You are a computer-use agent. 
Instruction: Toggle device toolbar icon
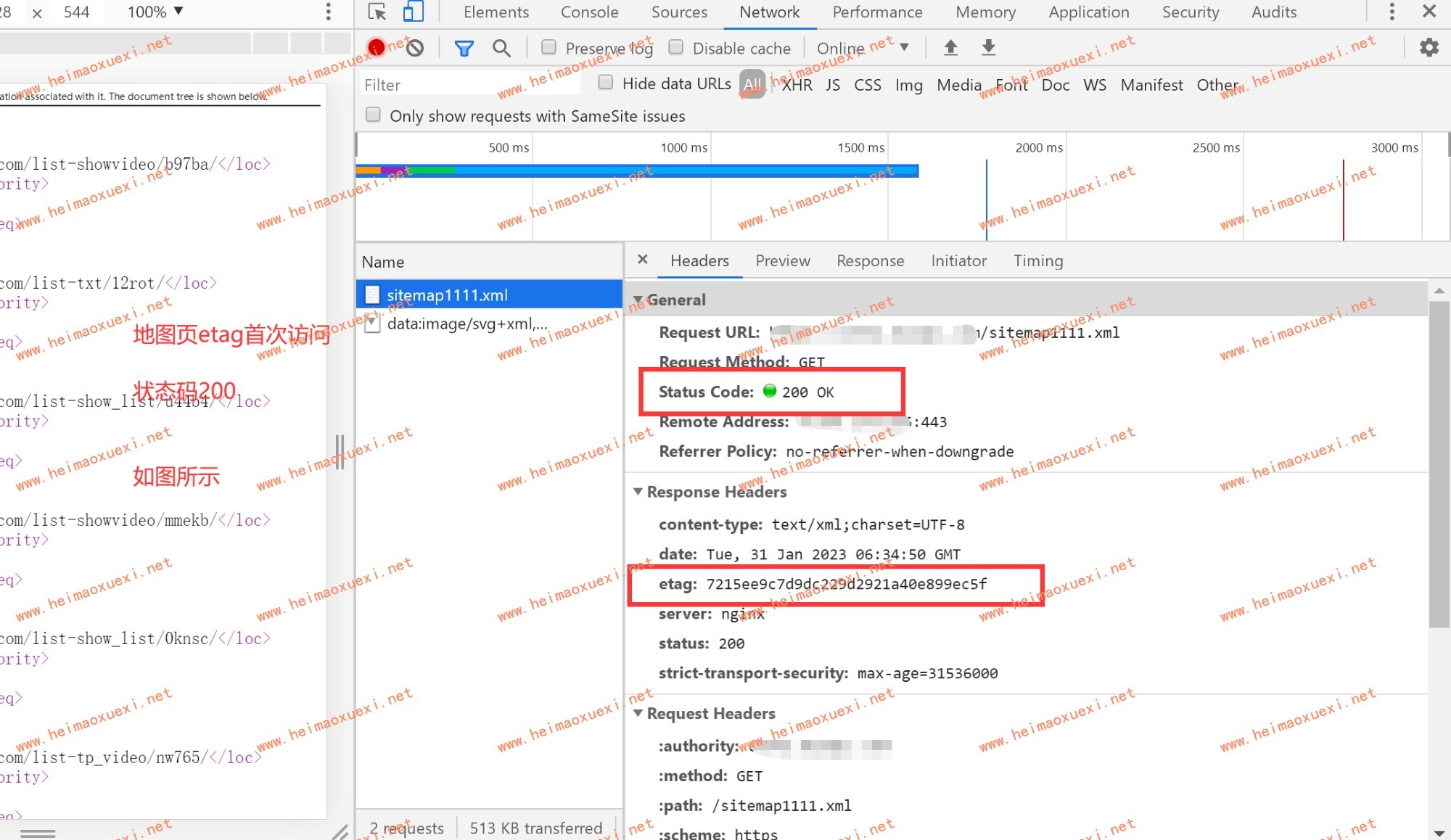(x=414, y=12)
